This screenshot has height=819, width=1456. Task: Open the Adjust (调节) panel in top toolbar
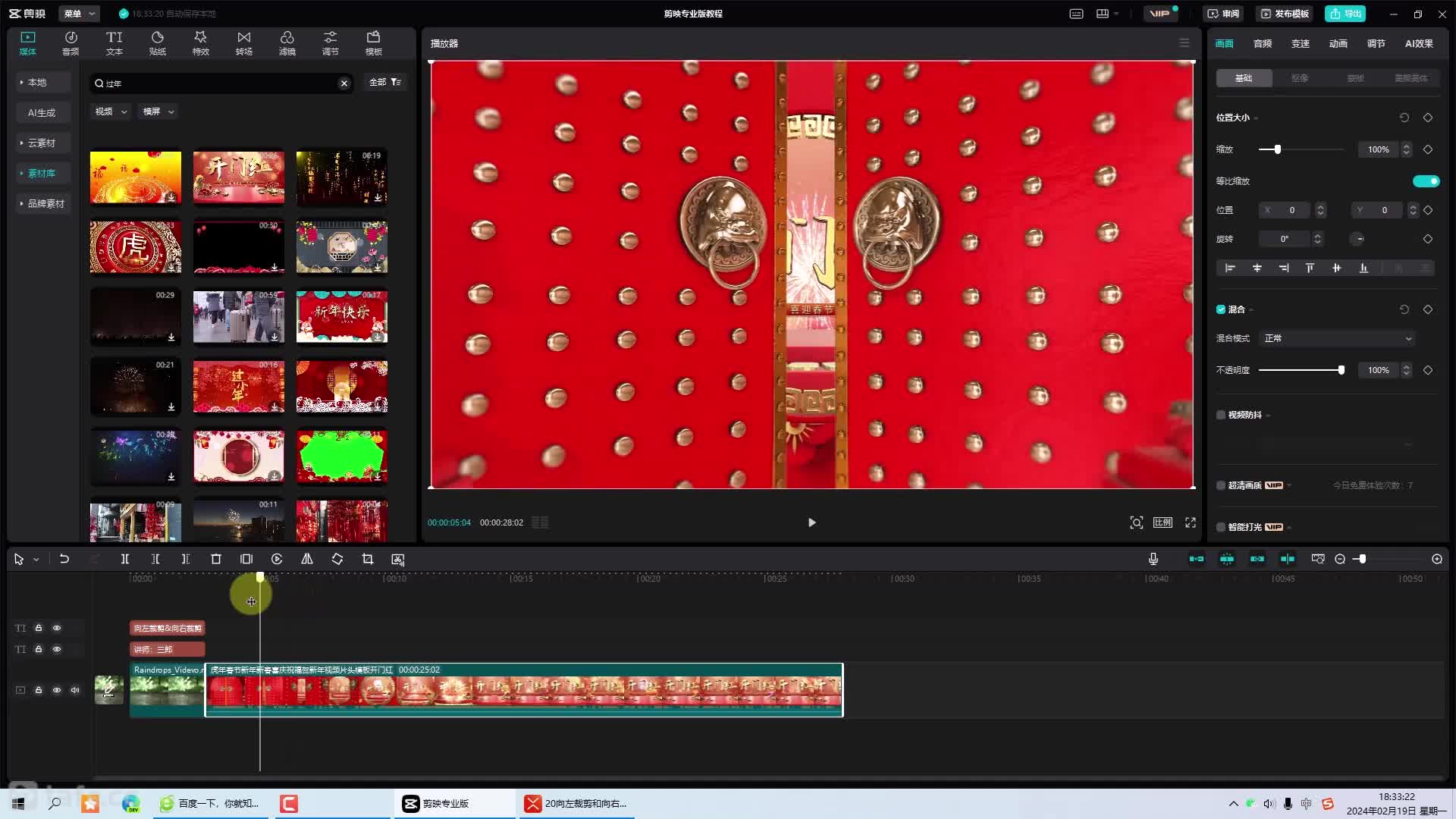click(330, 43)
